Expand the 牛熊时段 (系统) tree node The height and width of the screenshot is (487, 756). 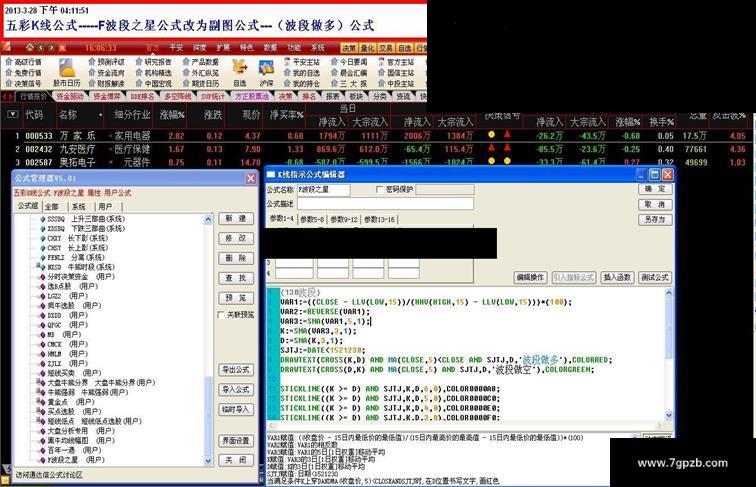tap(37, 266)
